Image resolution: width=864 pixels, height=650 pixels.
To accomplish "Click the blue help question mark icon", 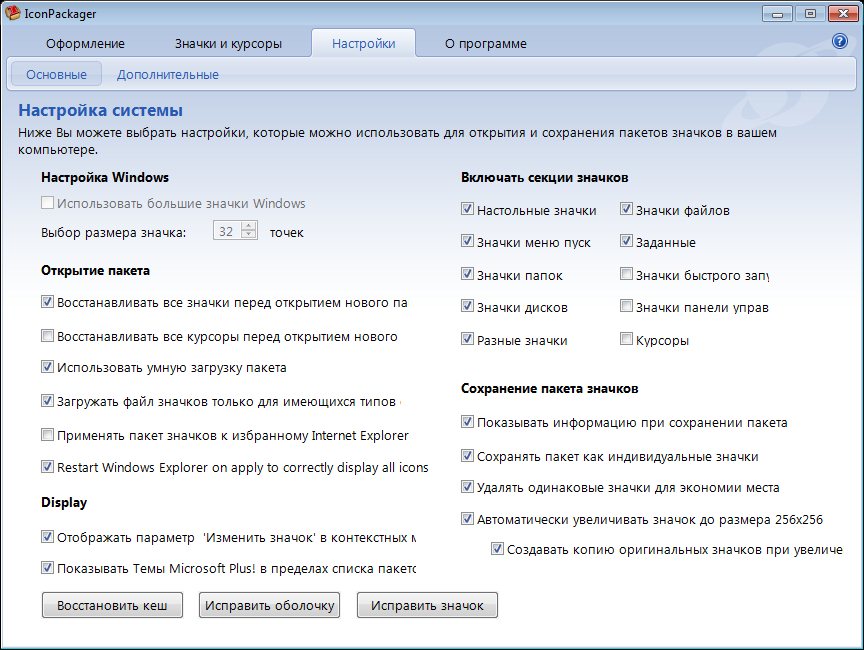I will 839,42.
